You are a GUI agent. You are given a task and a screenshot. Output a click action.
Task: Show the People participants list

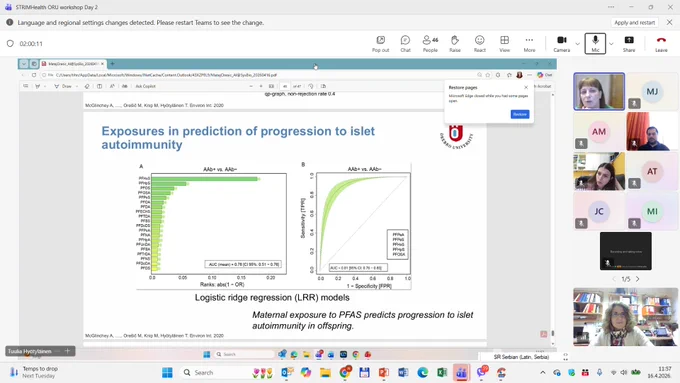(430, 44)
